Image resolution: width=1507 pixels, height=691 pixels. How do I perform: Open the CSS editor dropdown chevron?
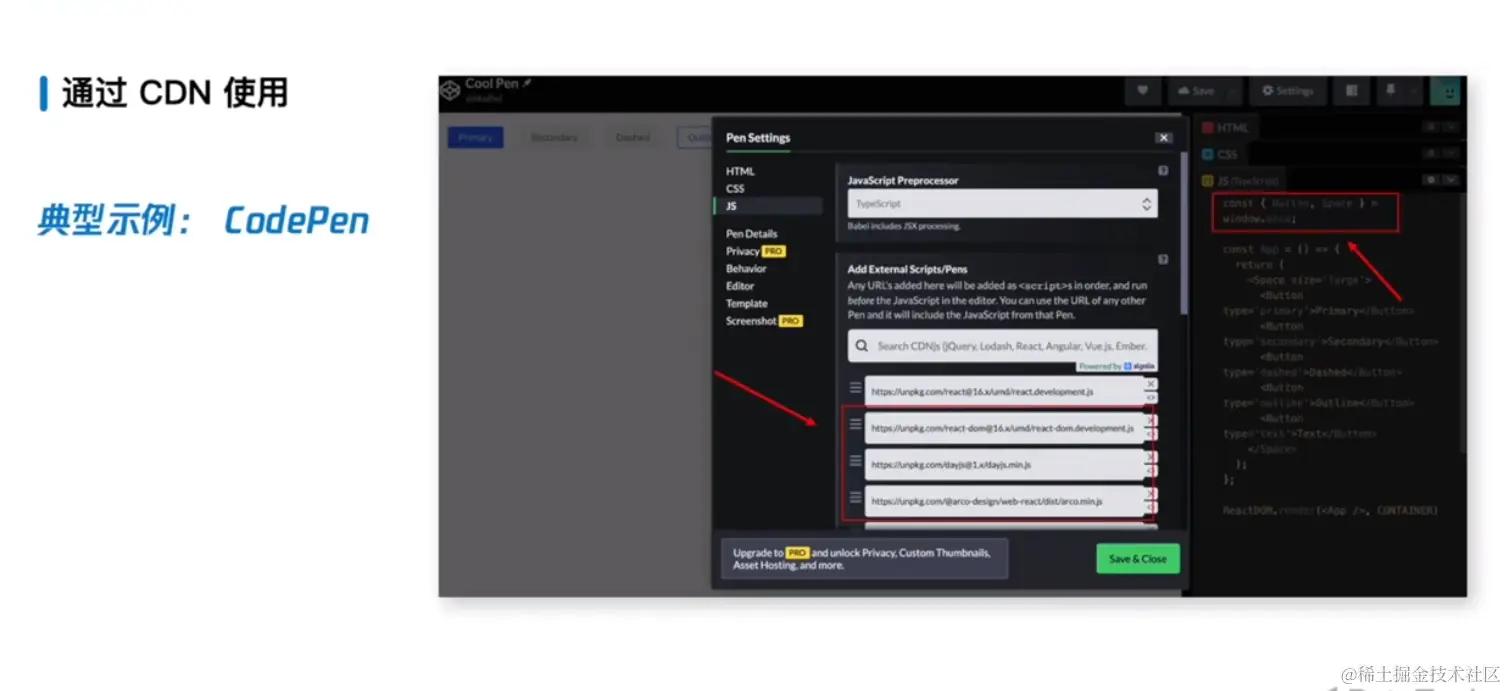(x=1450, y=154)
